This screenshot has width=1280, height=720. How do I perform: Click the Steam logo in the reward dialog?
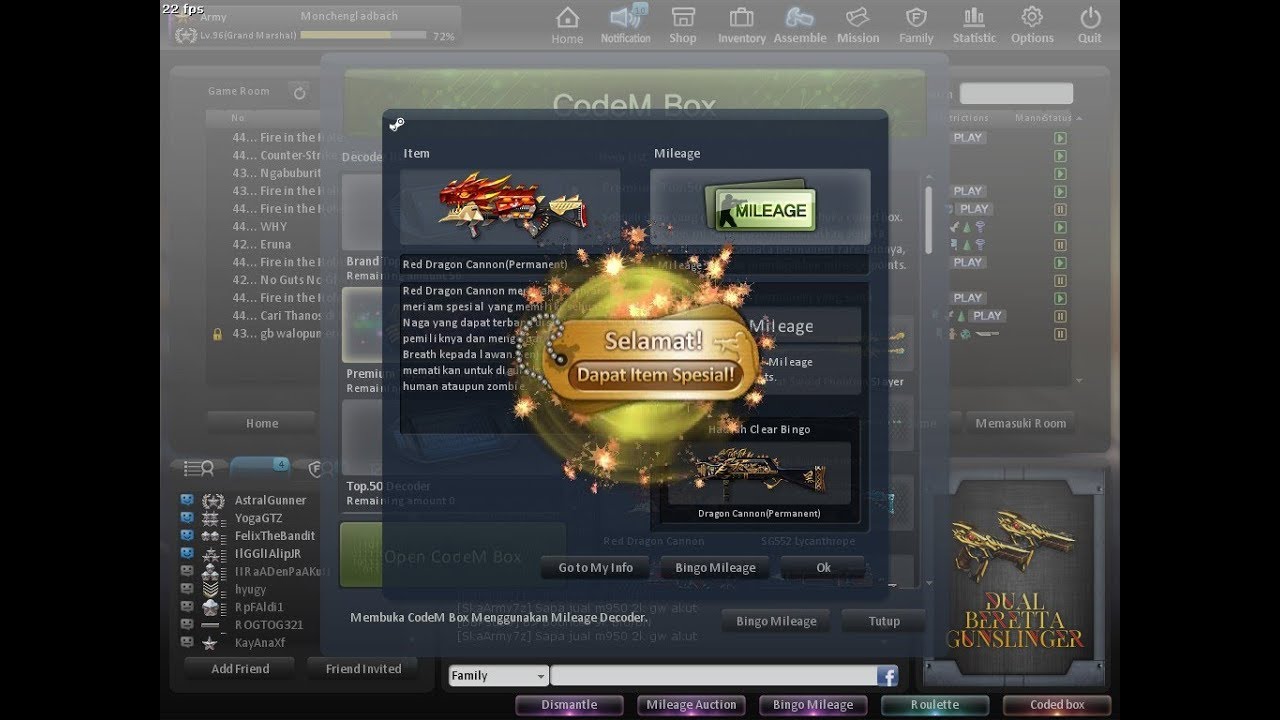click(397, 124)
